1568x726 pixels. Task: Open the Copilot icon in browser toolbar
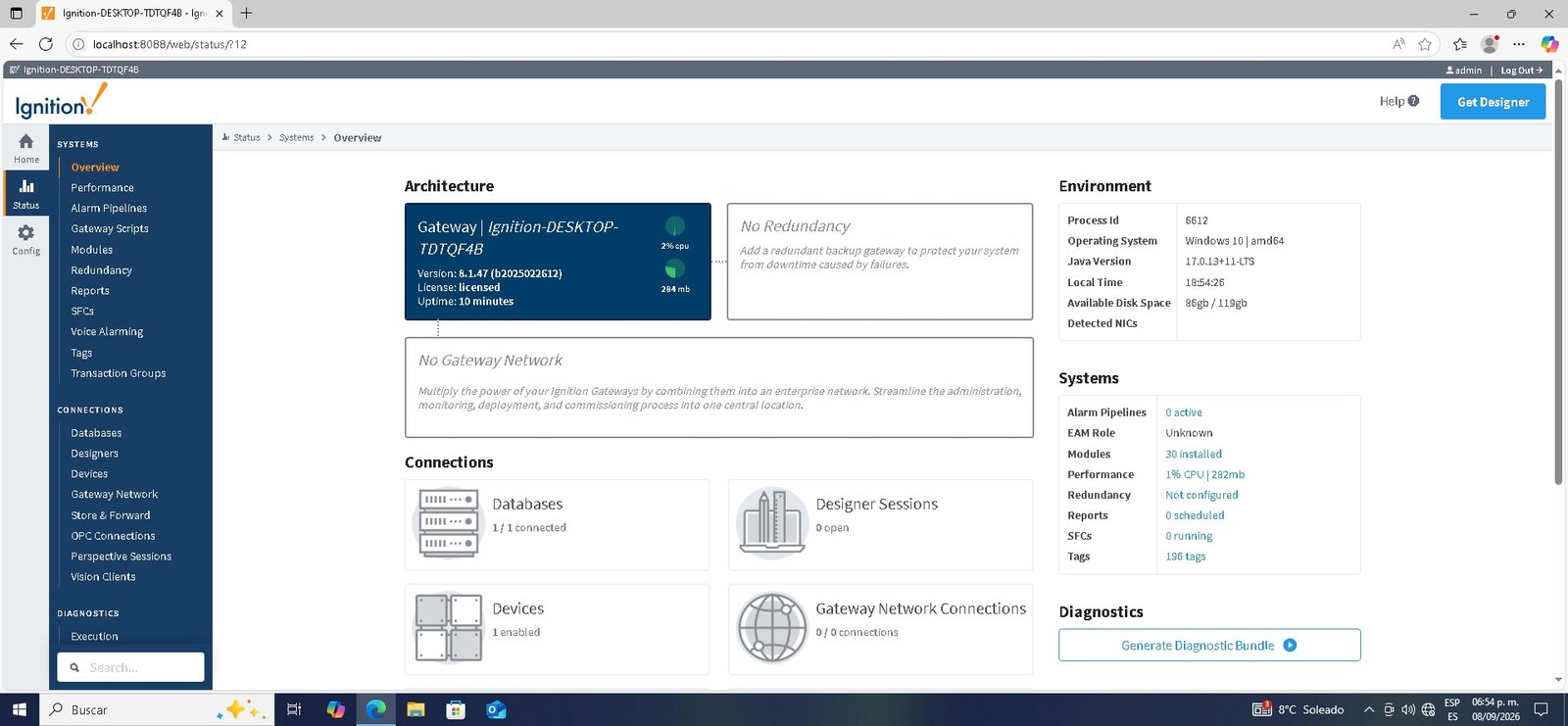click(1549, 44)
